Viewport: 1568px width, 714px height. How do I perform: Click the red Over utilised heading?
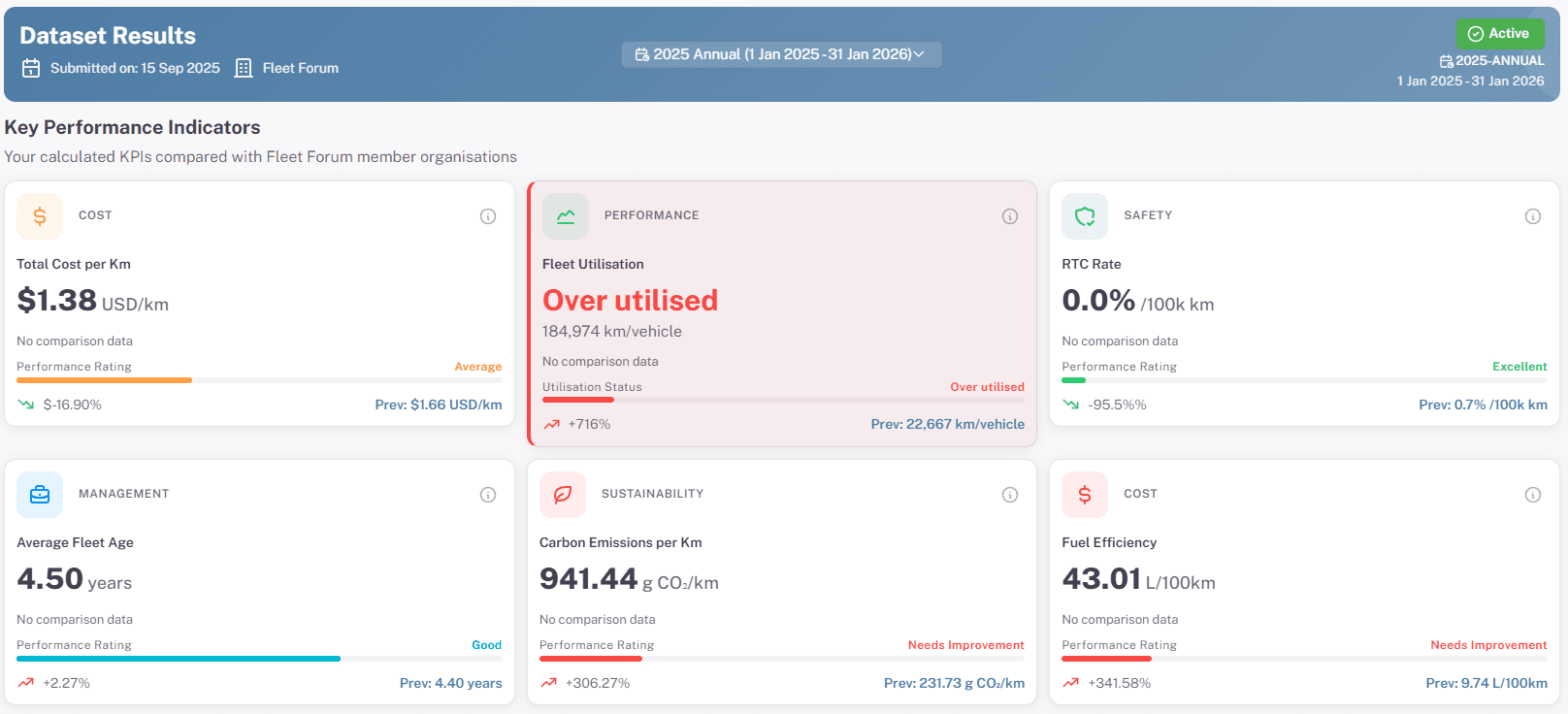click(x=630, y=301)
